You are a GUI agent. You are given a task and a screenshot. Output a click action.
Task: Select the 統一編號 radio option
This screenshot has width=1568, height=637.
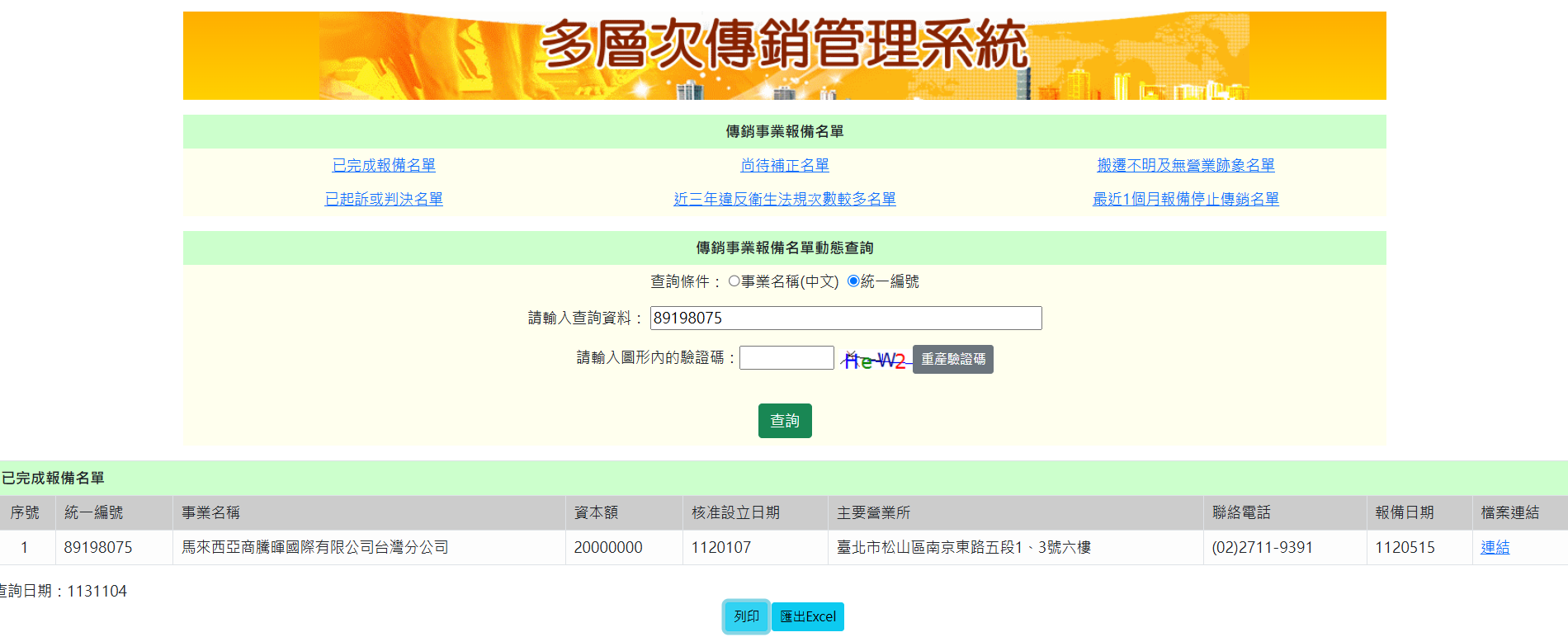pyautogui.click(x=853, y=281)
